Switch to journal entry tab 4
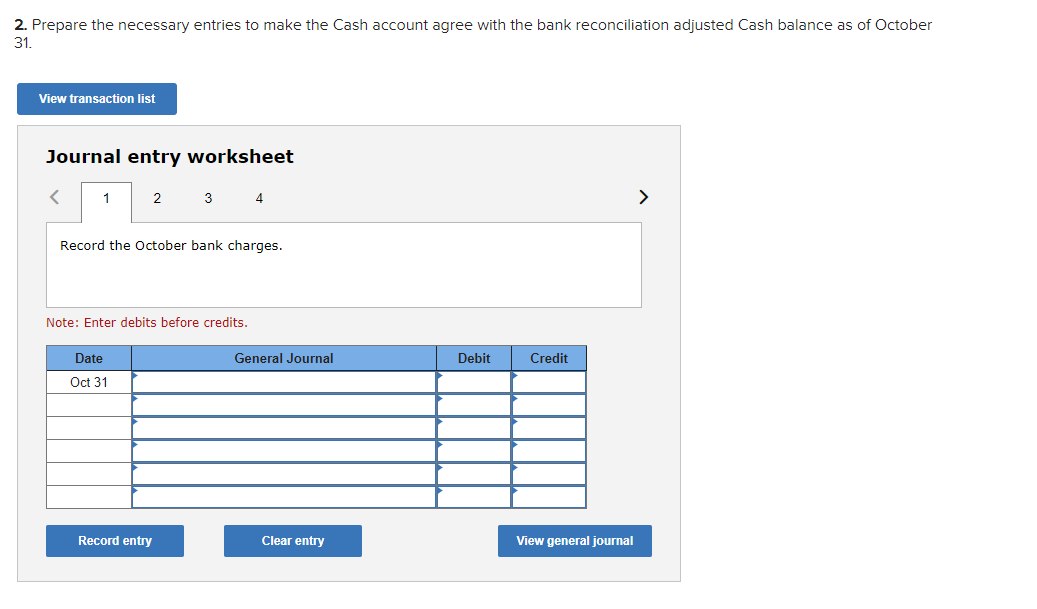The image size is (1037, 609). 259,199
